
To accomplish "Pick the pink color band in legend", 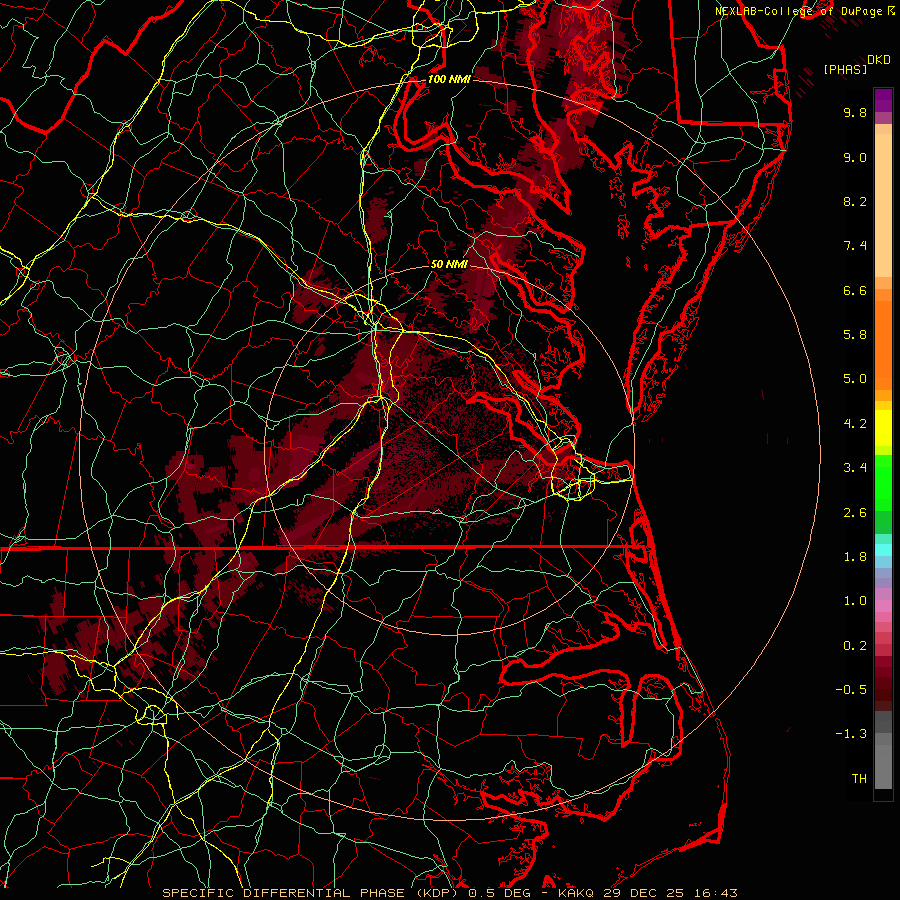I will [883, 606].
